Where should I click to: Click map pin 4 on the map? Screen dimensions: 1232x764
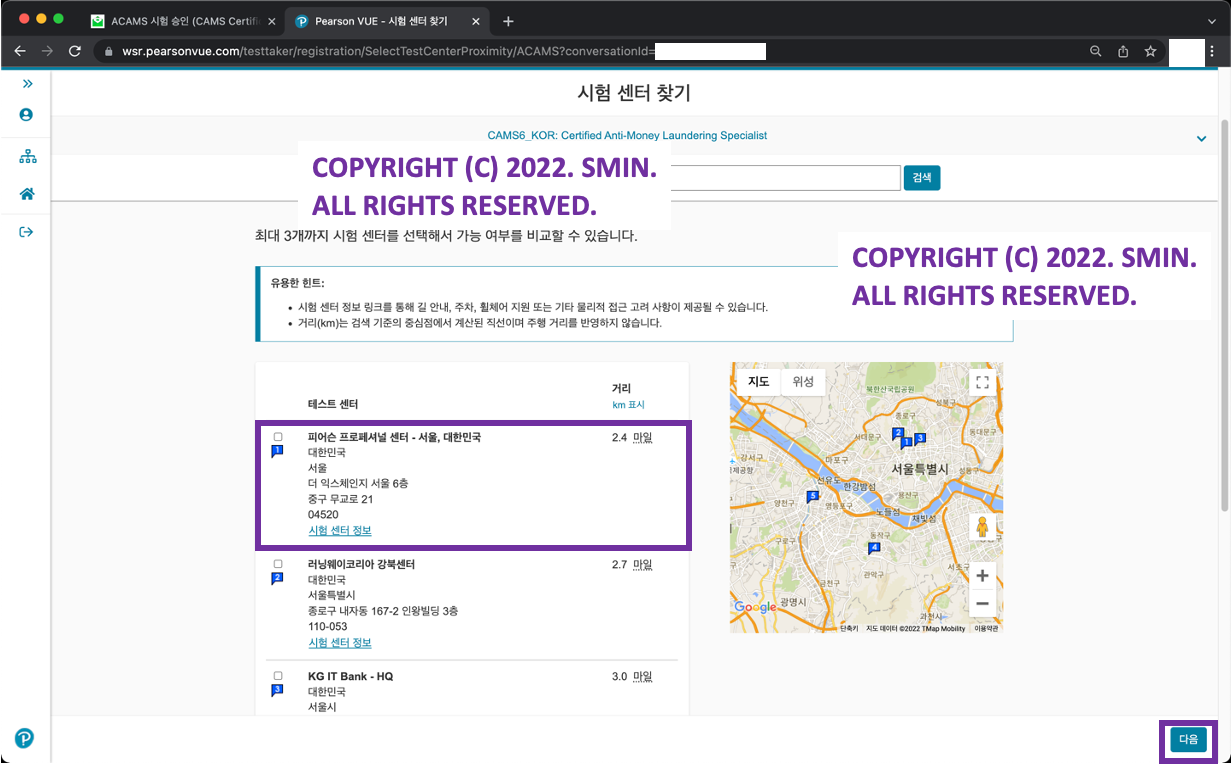pos(874,548)
